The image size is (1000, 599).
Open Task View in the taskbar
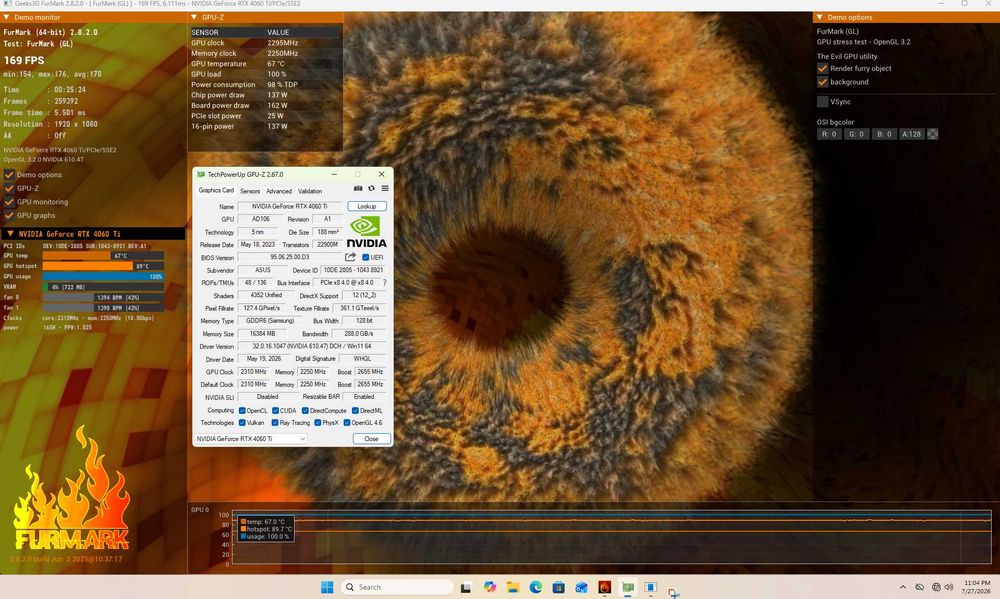466,587
